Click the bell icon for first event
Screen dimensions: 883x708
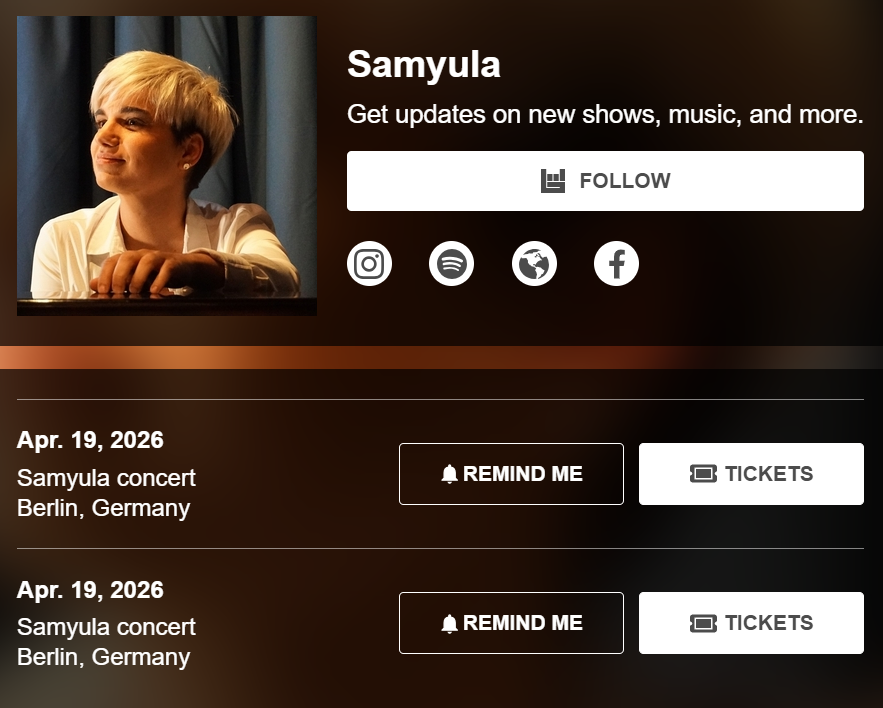(x=449, y=474)
